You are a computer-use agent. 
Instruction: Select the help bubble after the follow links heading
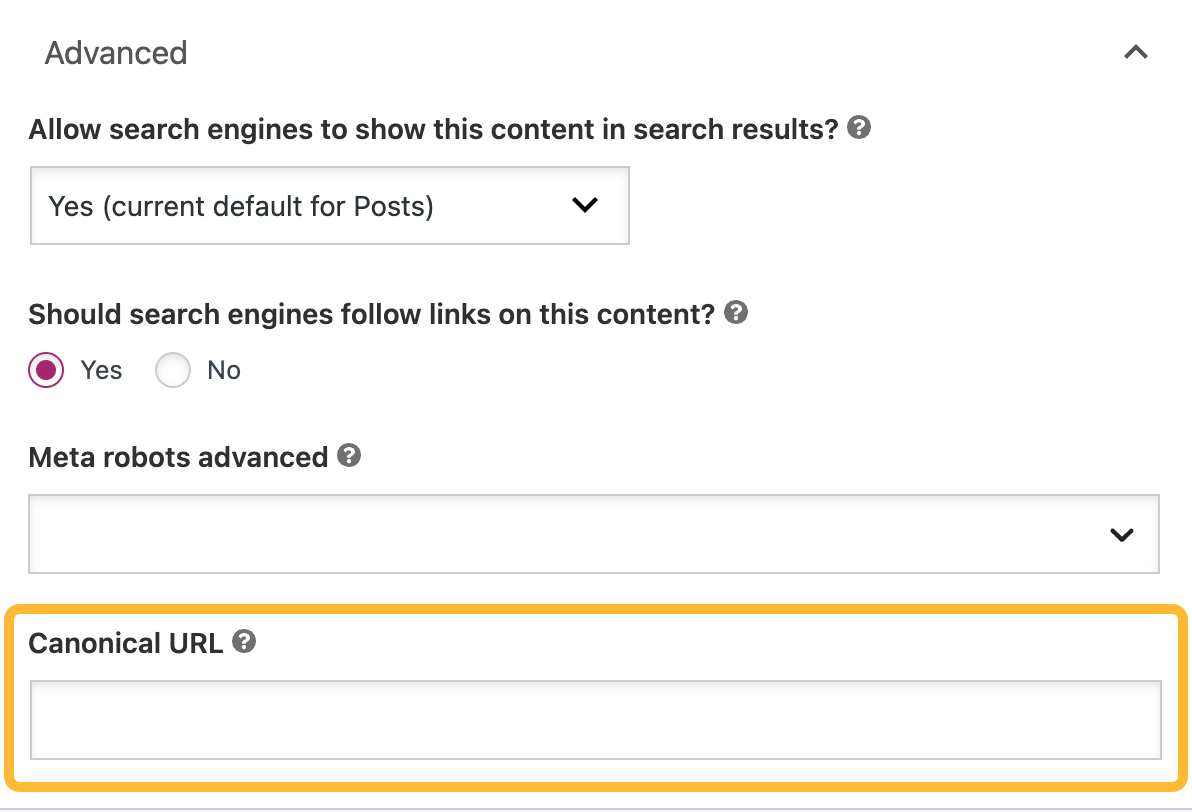coord(737,313)
